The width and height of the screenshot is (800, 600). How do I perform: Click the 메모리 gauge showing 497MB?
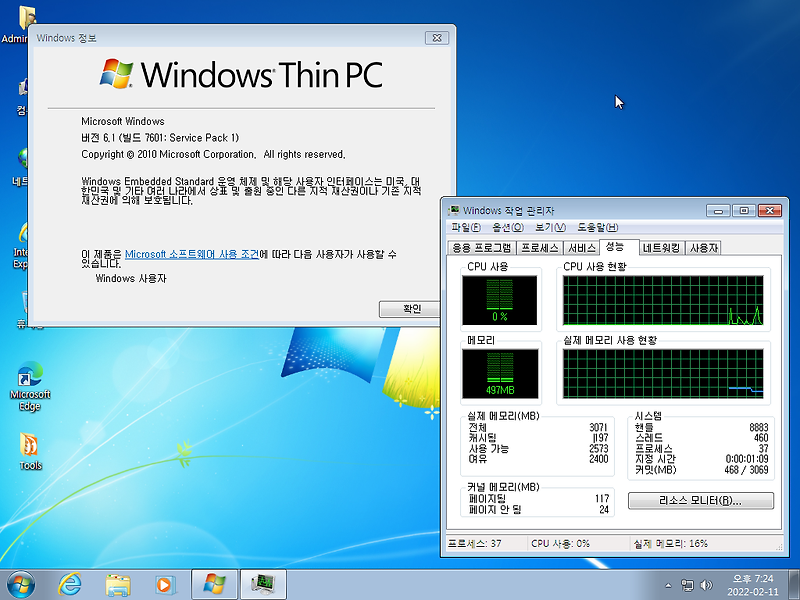coord(499,373)
